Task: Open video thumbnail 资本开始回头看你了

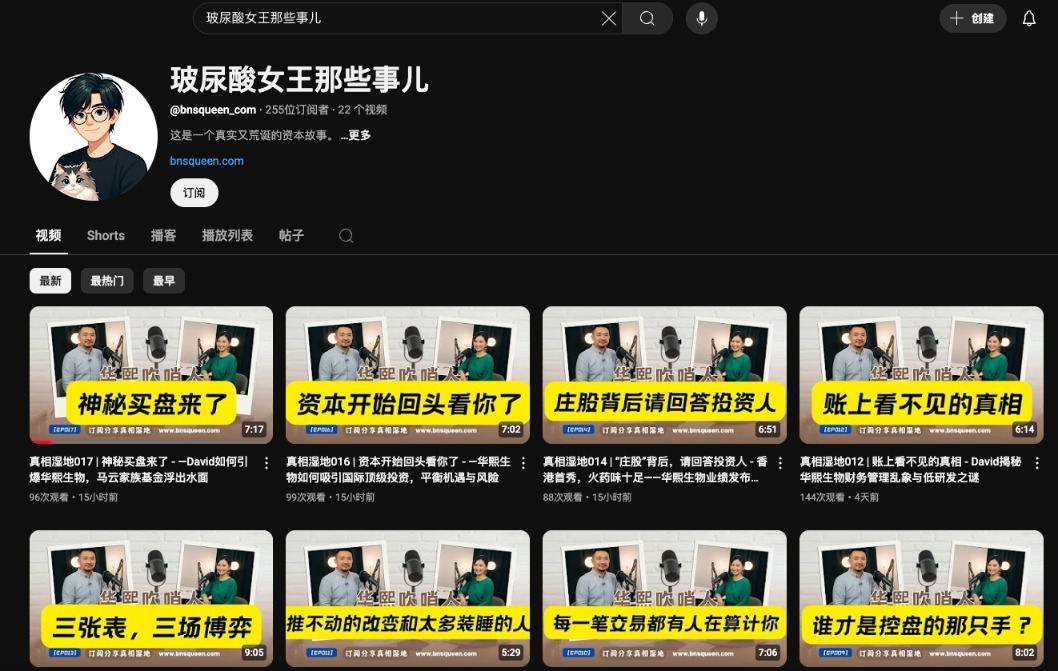Action: (x=408, y=375)
